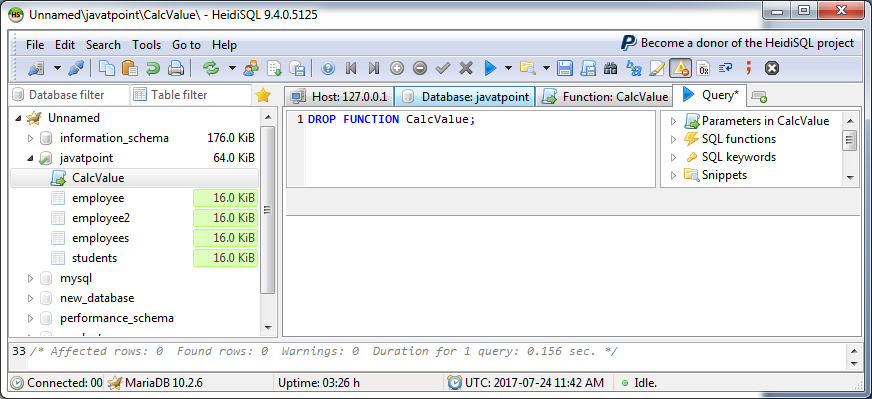
Task: Expand Snippets helper node
Action: 674,175
